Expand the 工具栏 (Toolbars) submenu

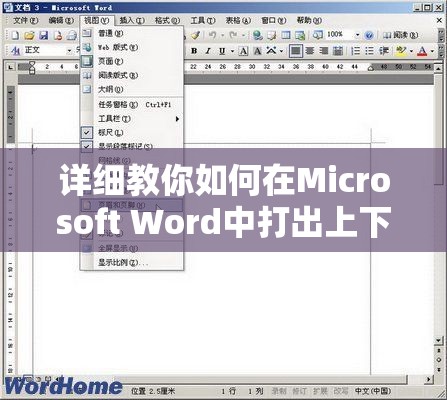click(132, 119)
